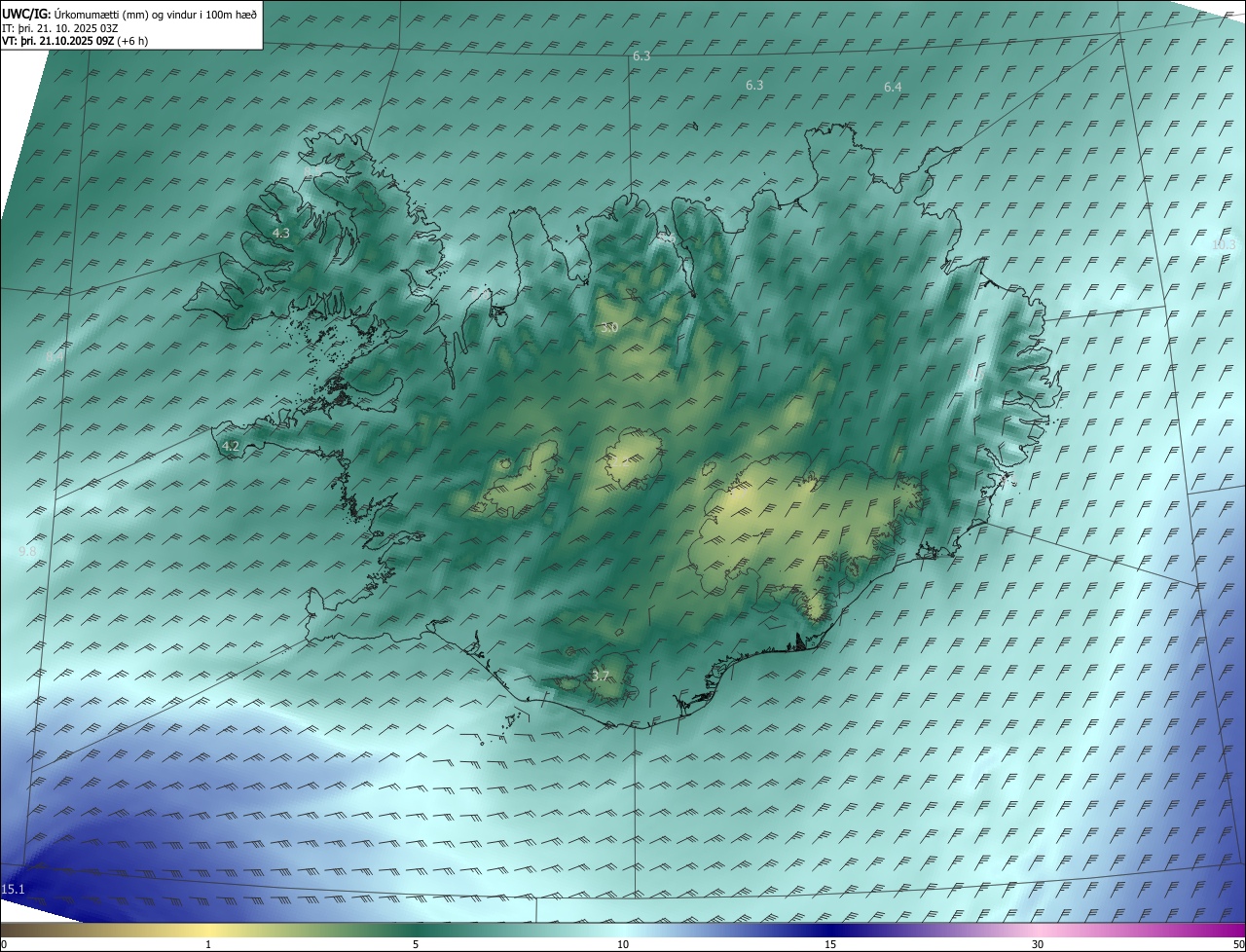Click the color scale label 15
The image size is (1246, 952).
[x=830, y=944]
